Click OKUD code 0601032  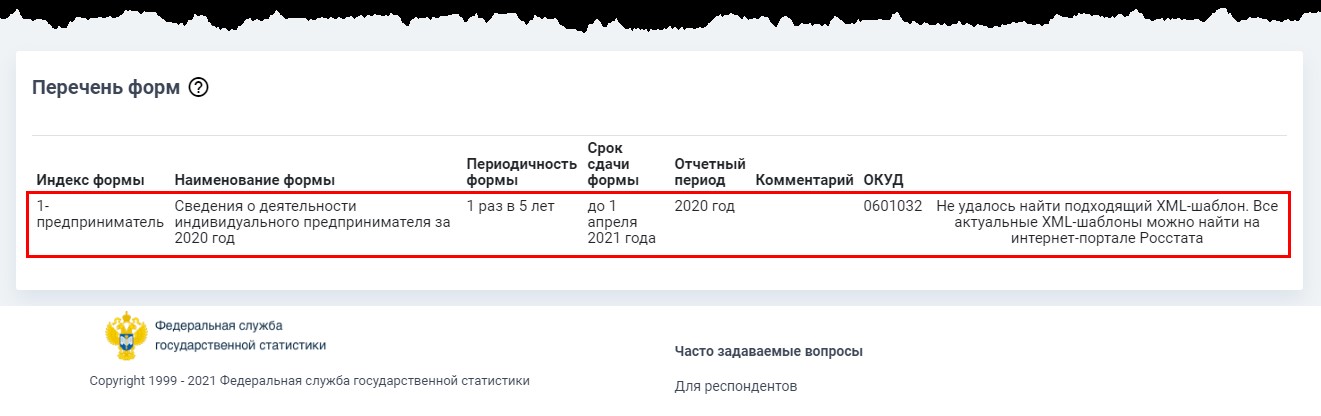(x=892, y=206)
